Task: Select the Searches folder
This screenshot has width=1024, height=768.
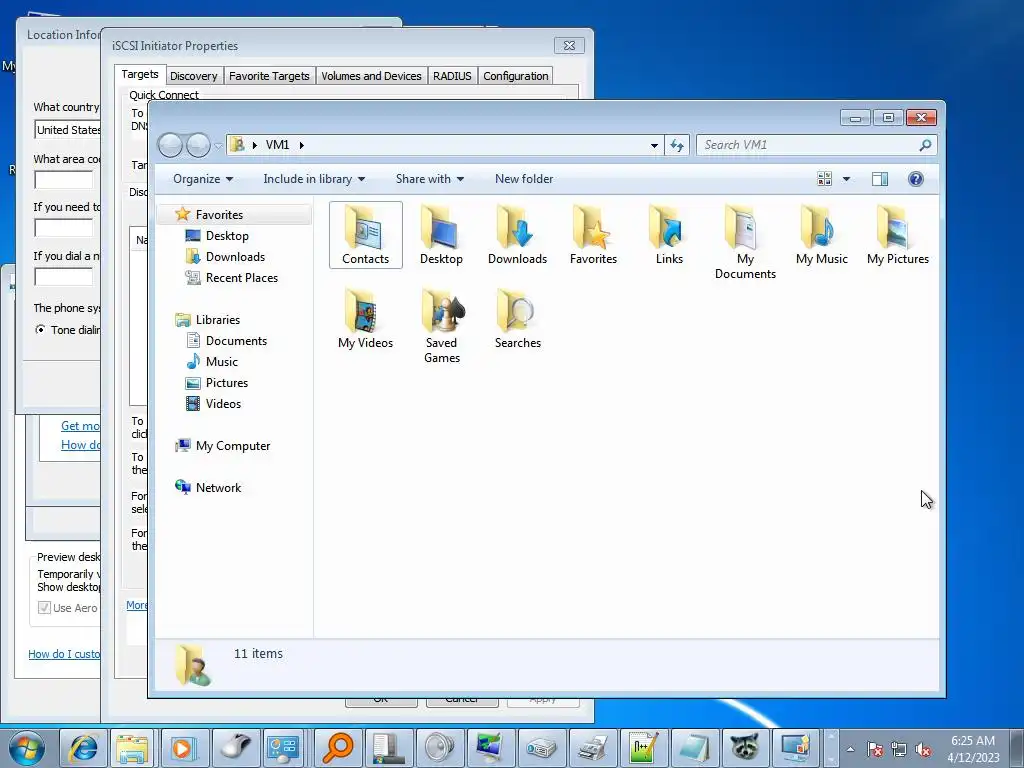Action: (517, 319)
